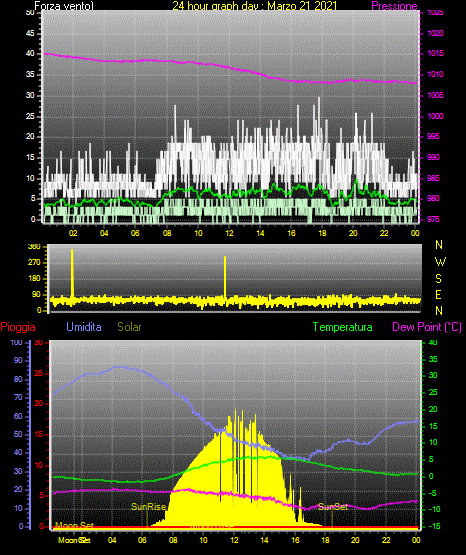Image resolution: width=466 pixels, height=555 pixels.
Task: Click the 12 hour tick on wind graph
Action: point(229,233)
